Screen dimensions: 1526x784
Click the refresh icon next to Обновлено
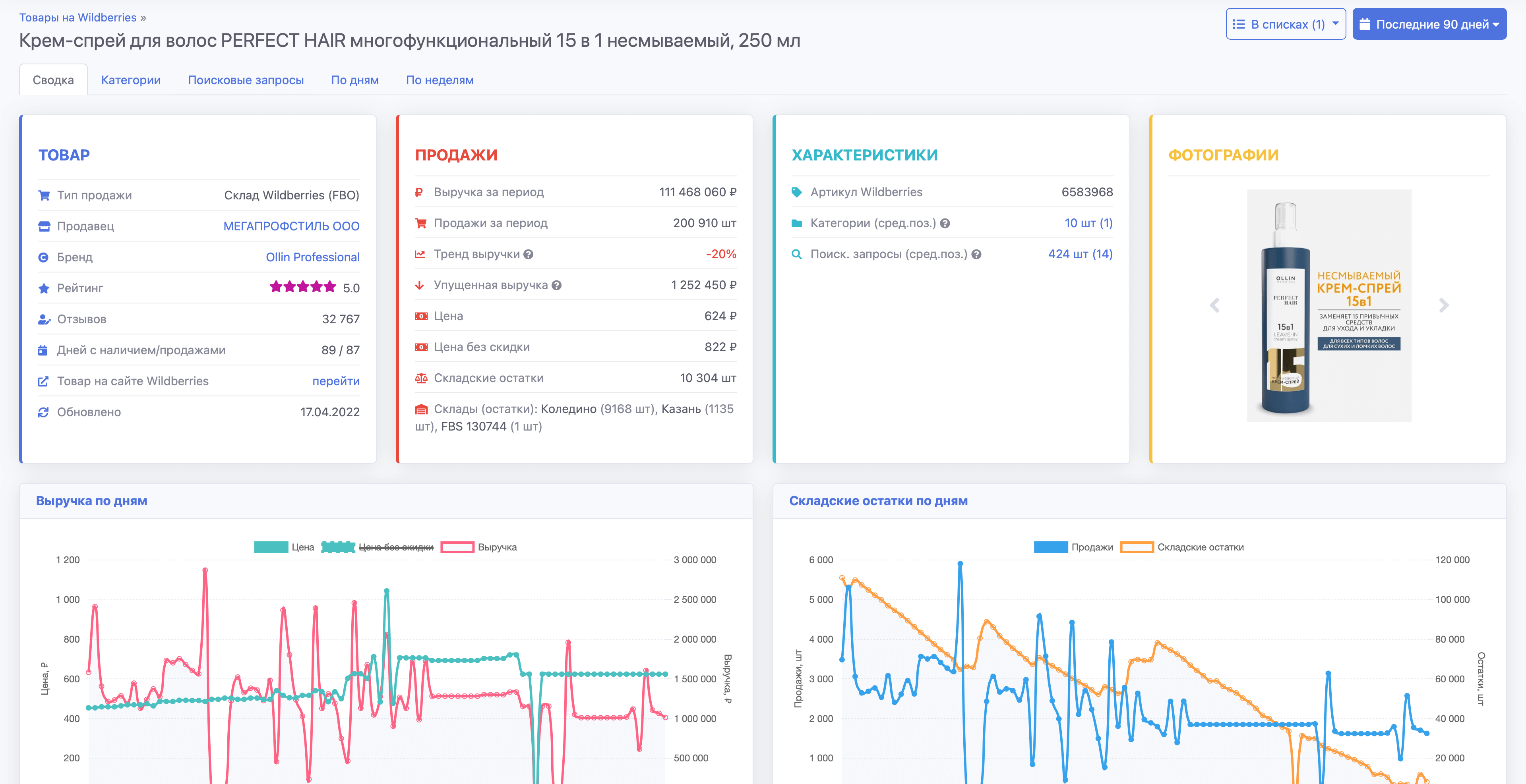[43, 412]
